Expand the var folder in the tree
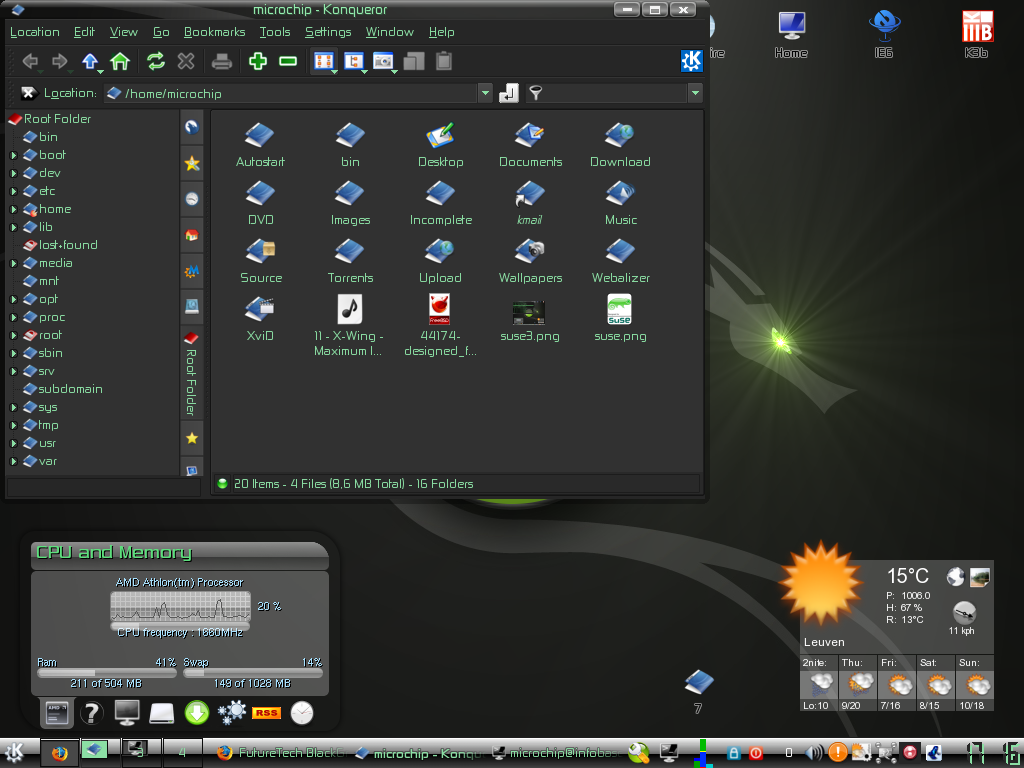The image size is (1024, 768). (x=14, y=462)
